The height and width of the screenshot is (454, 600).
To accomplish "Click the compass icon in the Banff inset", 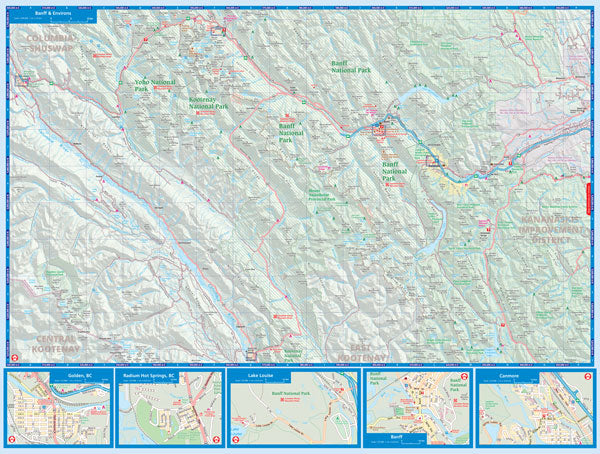I will tap(465, 376).
